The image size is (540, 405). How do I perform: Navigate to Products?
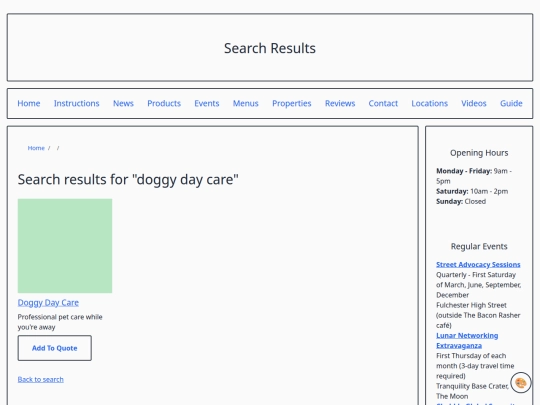(x=164, y=103)
